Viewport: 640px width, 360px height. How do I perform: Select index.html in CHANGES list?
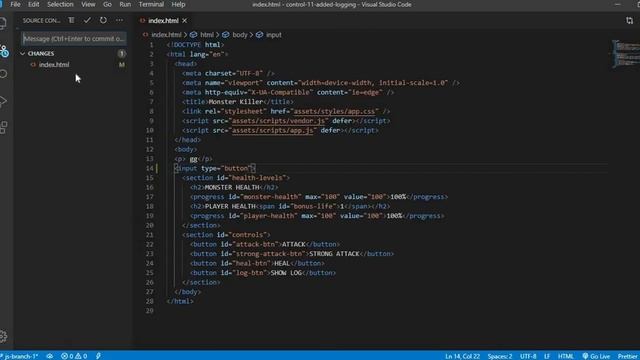click(54, 64)
